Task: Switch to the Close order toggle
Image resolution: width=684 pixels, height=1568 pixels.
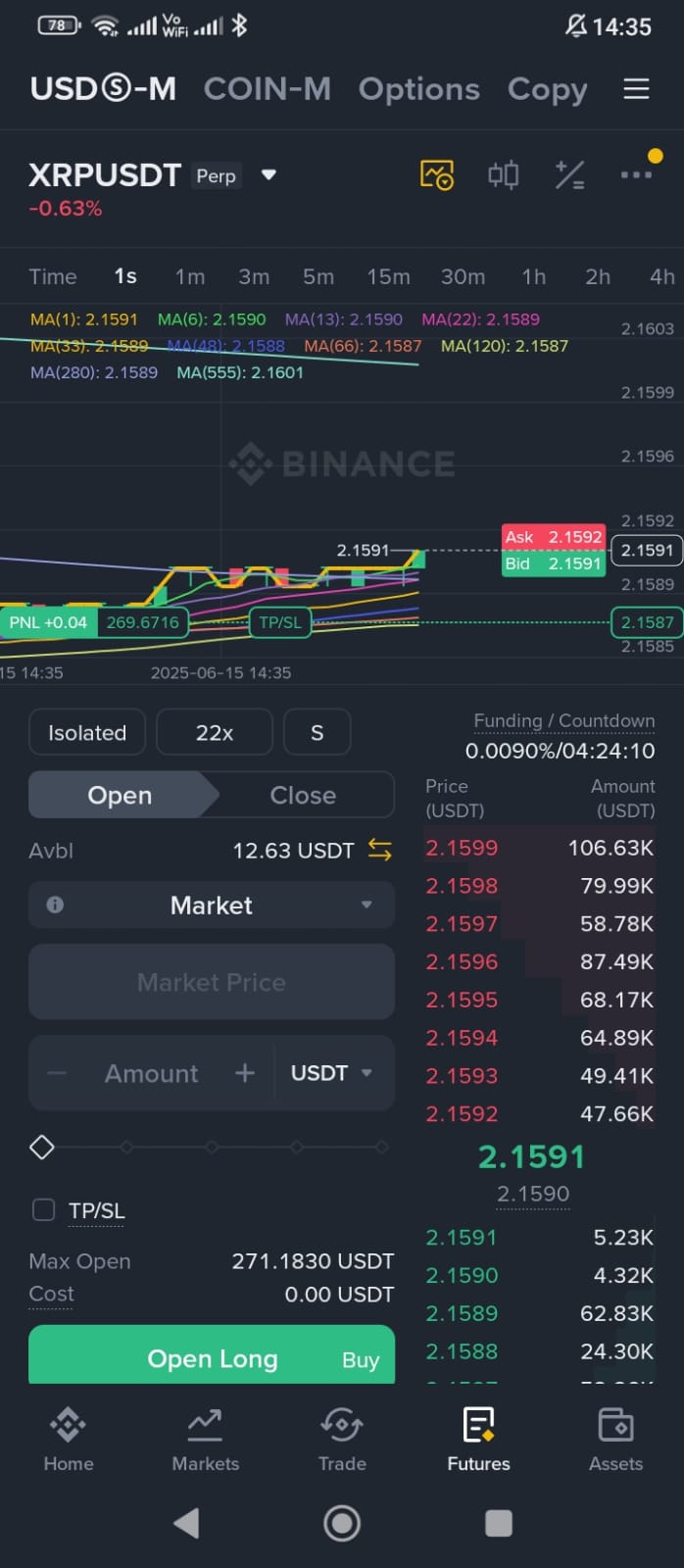Action: pos(303,795)
